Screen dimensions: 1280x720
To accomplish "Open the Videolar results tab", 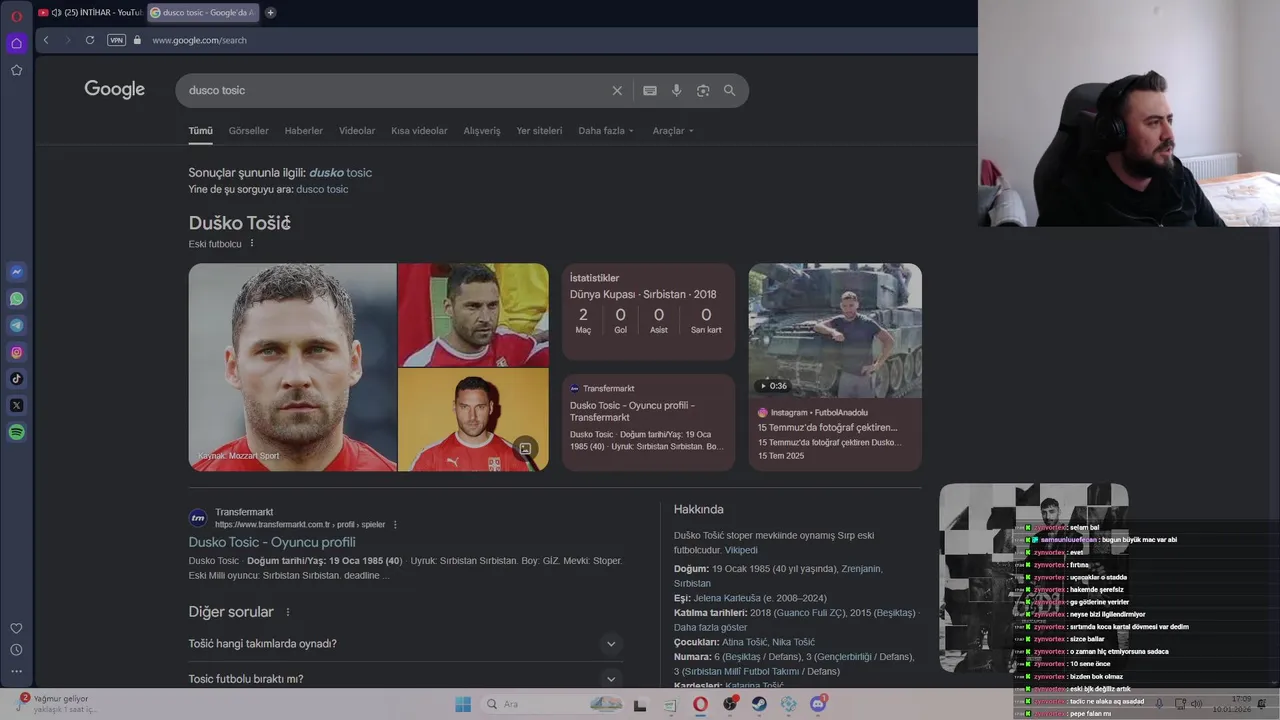I will pyautogui.click(x=357, y=131).
